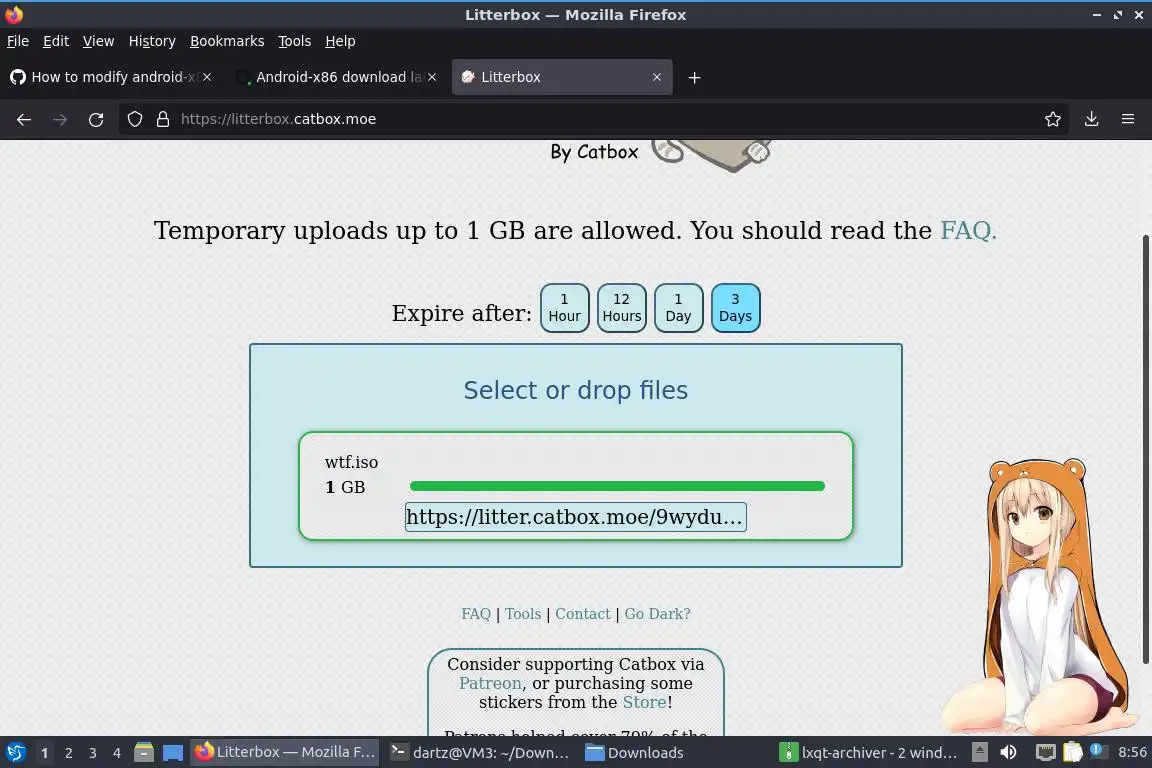Close the Android-x86 download tab

coord(432,77)
